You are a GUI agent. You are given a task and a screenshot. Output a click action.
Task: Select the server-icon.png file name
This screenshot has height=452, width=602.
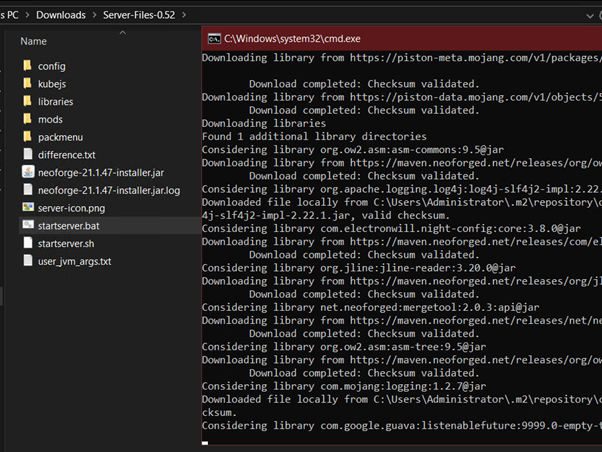tap(71, 208)
